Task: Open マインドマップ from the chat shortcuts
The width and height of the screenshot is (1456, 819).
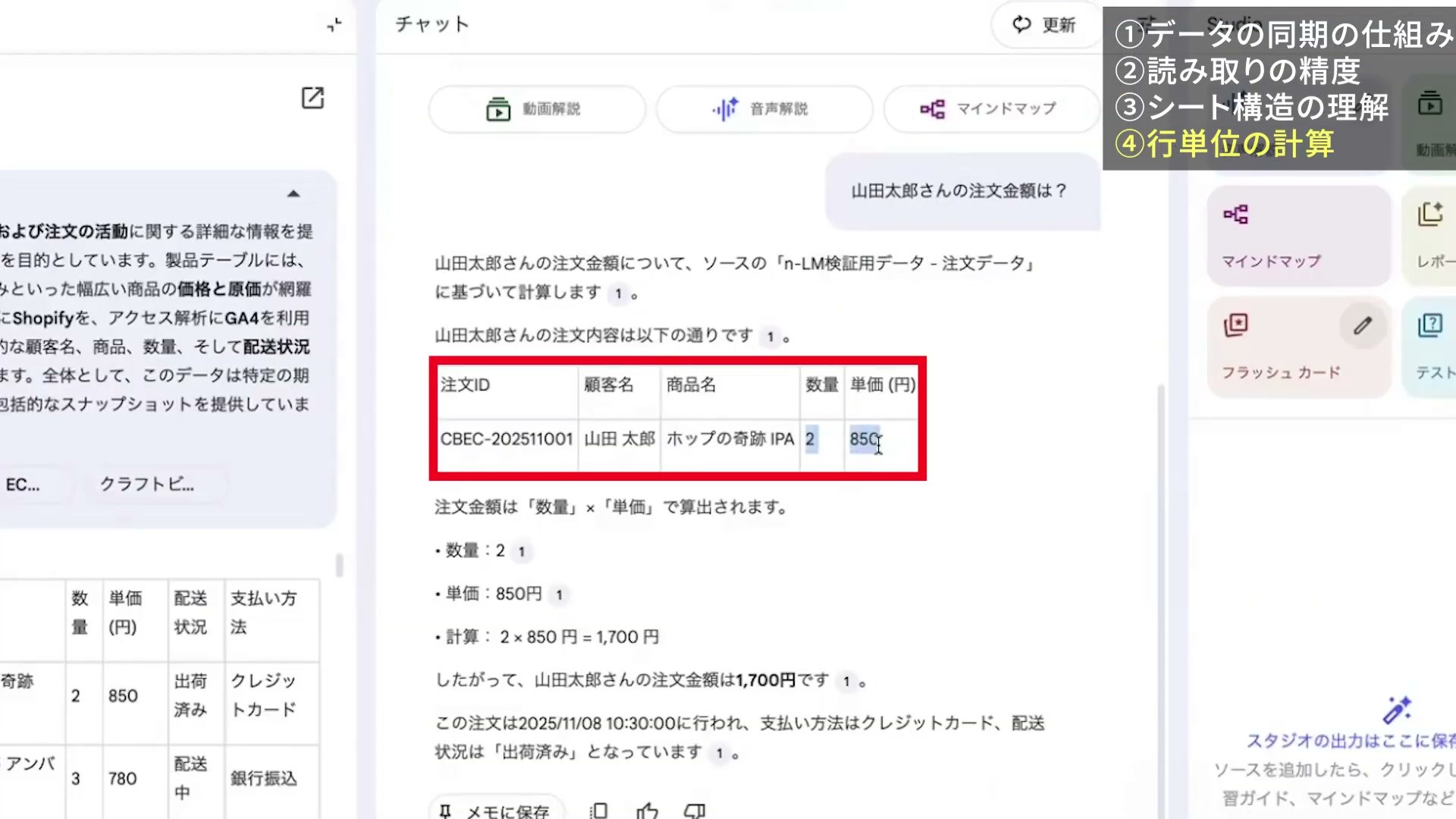Action: pyautogui.click(x=991, y=109)
